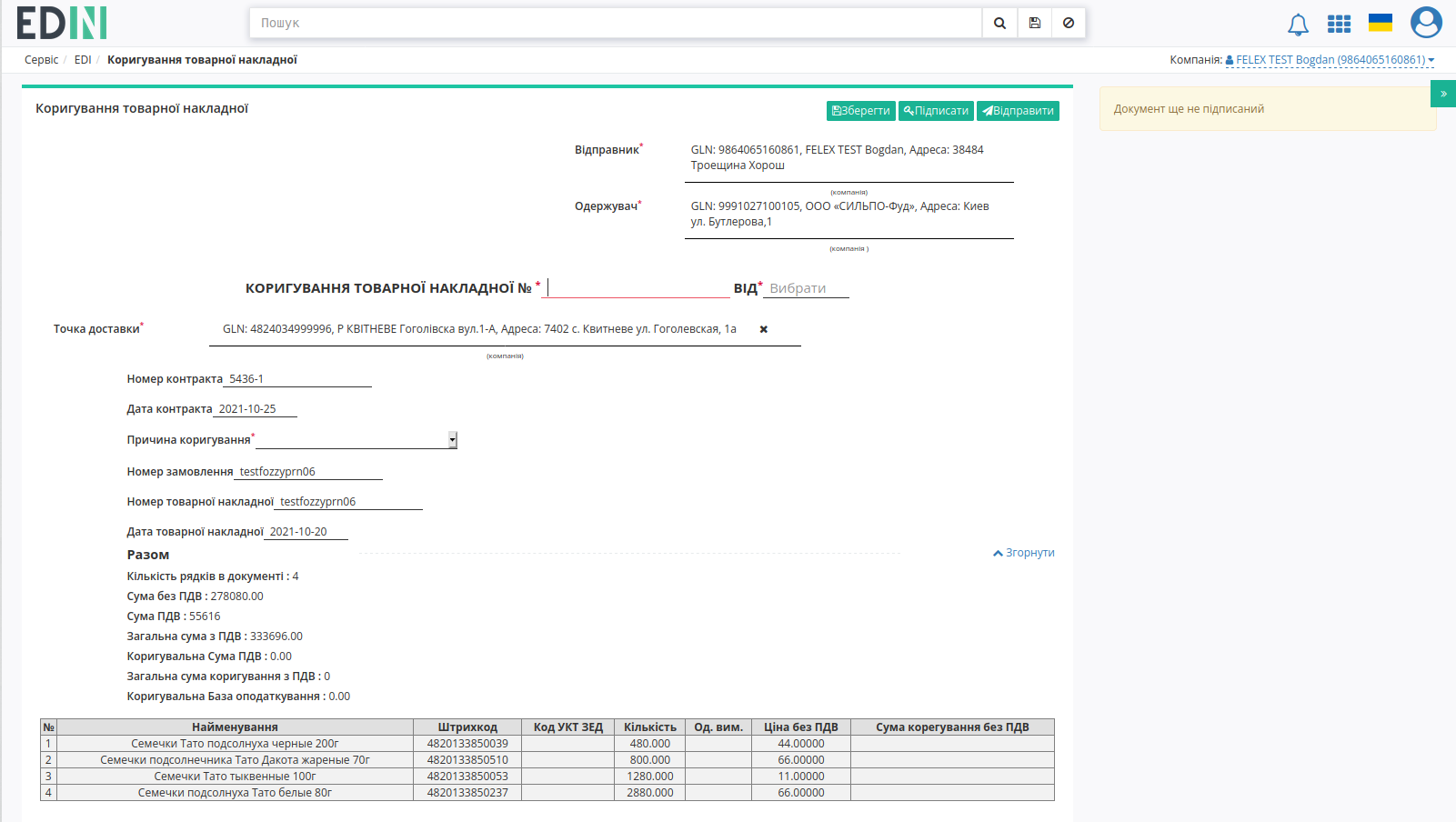The width and height of the screenshot is (1456, 822).
Task: Click the Відправити button
Action: [x=1018, y=111]
